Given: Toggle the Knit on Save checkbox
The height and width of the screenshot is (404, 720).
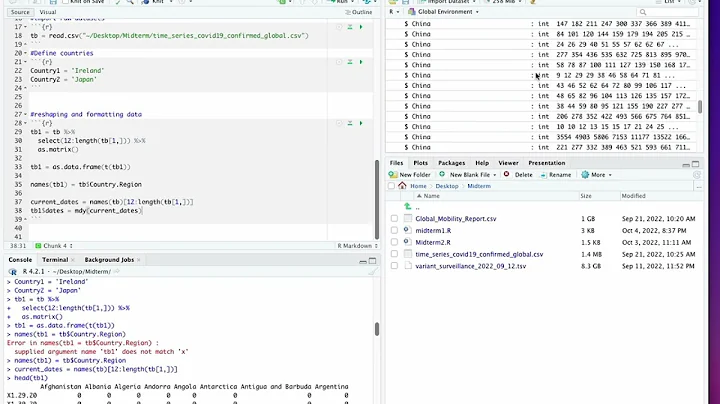Looking at the screenshot, I should [66, 2].
